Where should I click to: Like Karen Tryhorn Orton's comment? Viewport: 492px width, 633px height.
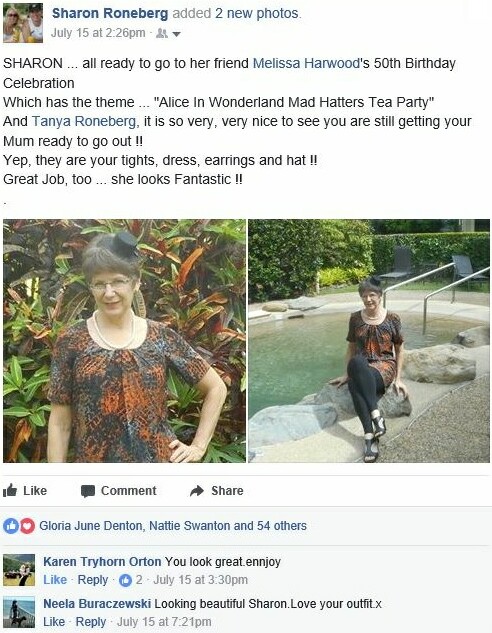coord(55,580)
